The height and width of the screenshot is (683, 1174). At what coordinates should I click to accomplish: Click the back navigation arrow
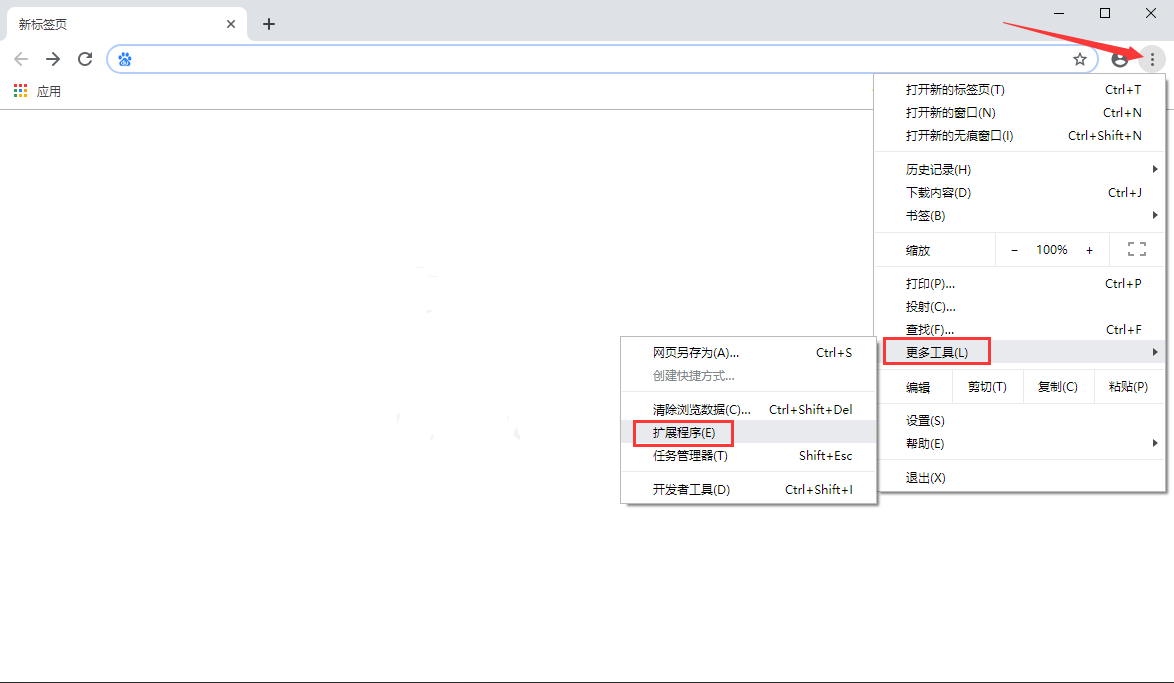pos(21,59)
